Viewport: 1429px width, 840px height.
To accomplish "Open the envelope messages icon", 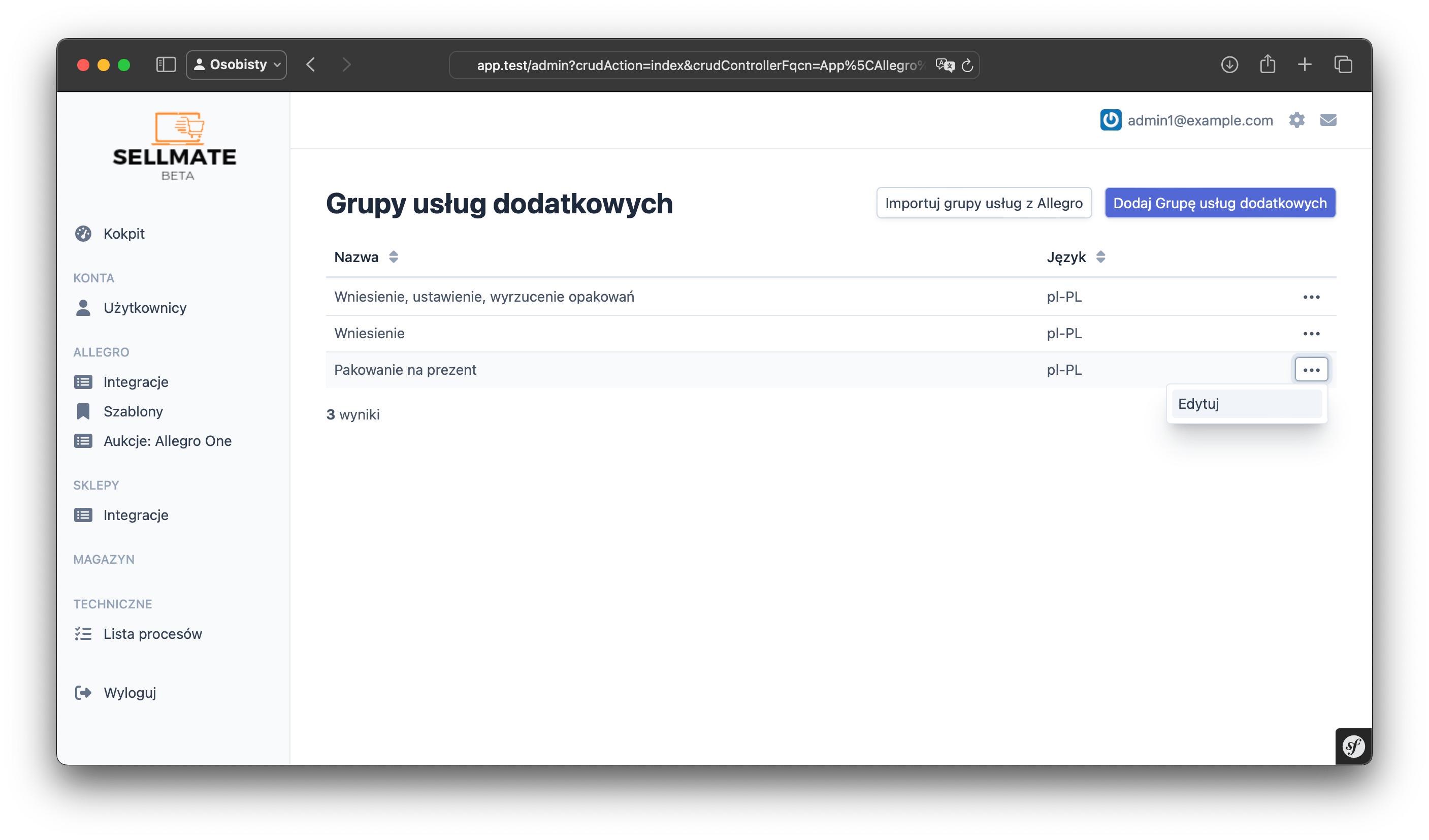I will click(1329, 120).
